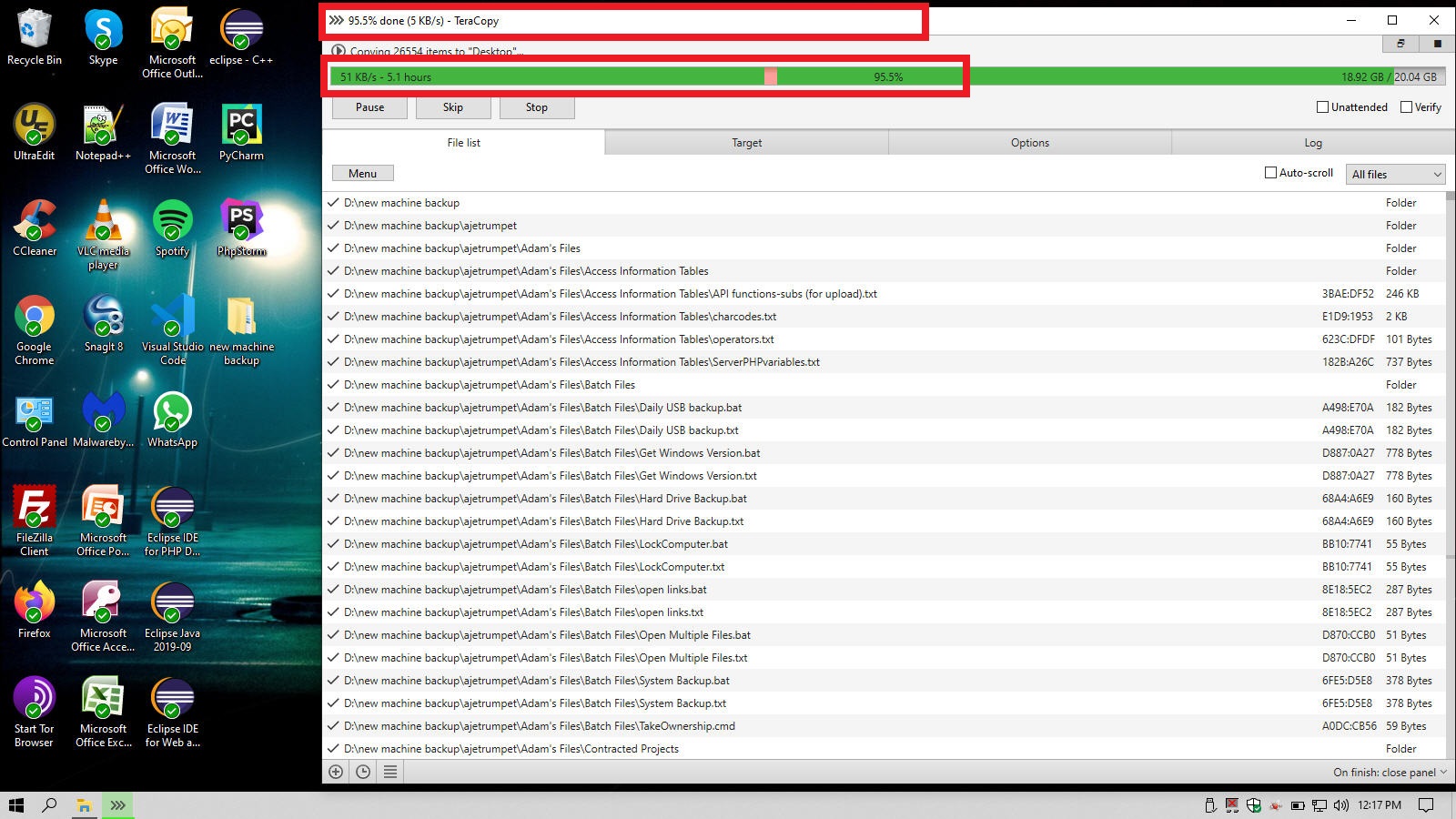Skip the current file
Image resolution: width=1456 pixels, height=819 pixels.
[453, 107]
